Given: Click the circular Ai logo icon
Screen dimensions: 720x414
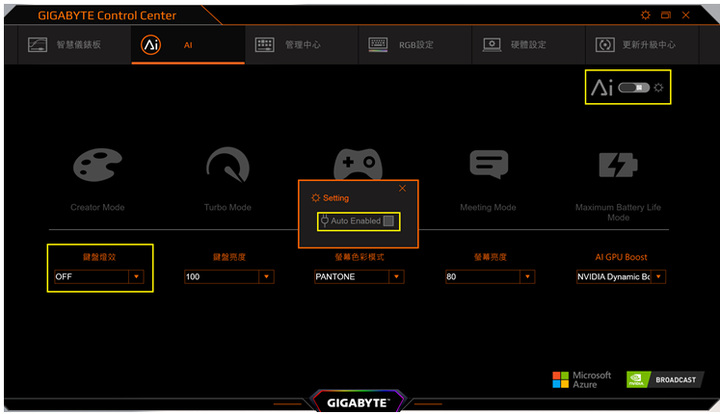Looking at the screenshot, I should [x=151, y=45].
